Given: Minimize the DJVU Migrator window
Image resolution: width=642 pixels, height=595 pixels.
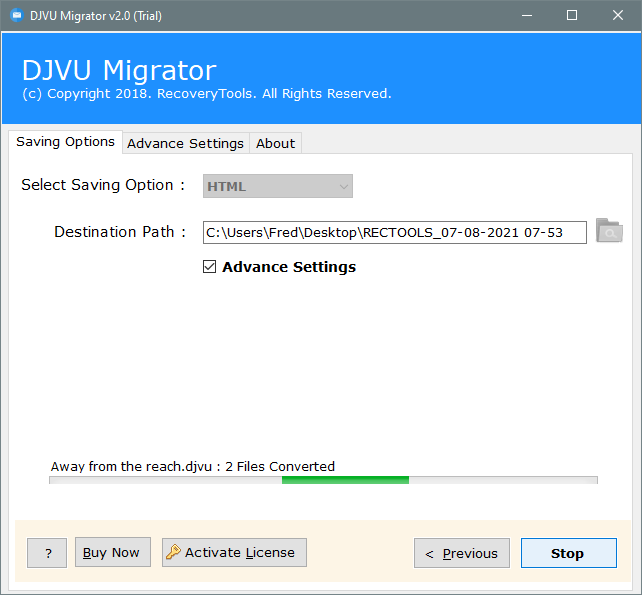Looking at the screenshot, I should (527, 16).
